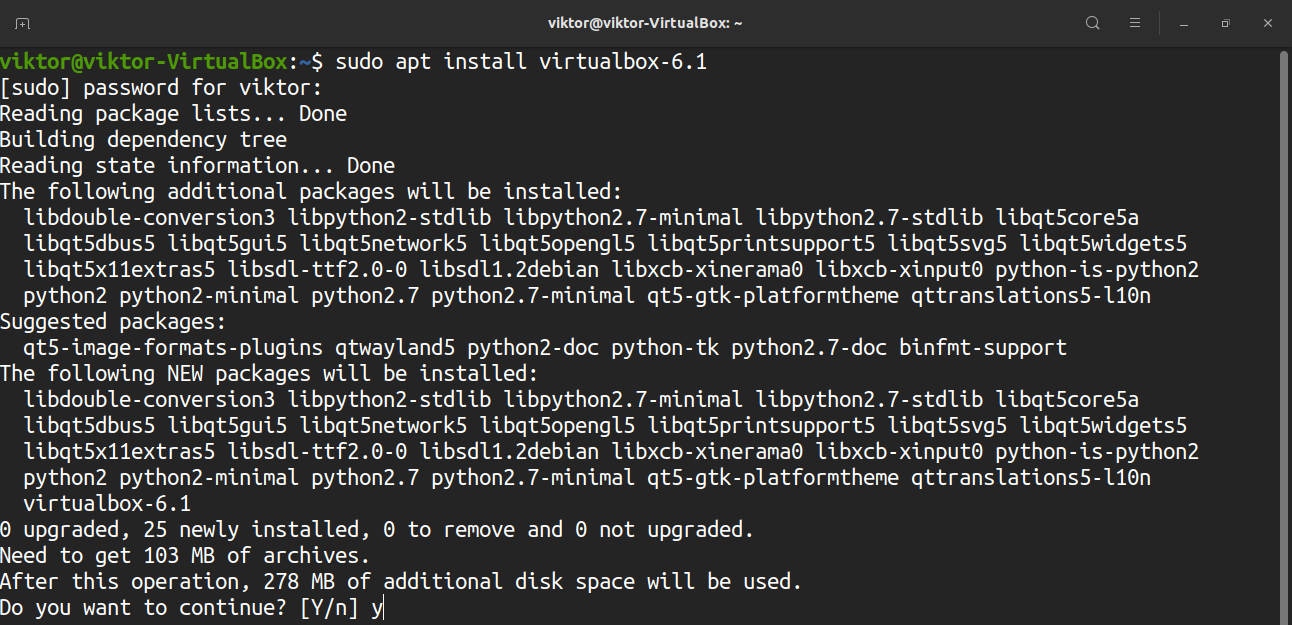The height and width of the screenshot is (625, 1292).
Task: Click qt5-image-formats-plugins in suggested packages
Action: [173, 348]
